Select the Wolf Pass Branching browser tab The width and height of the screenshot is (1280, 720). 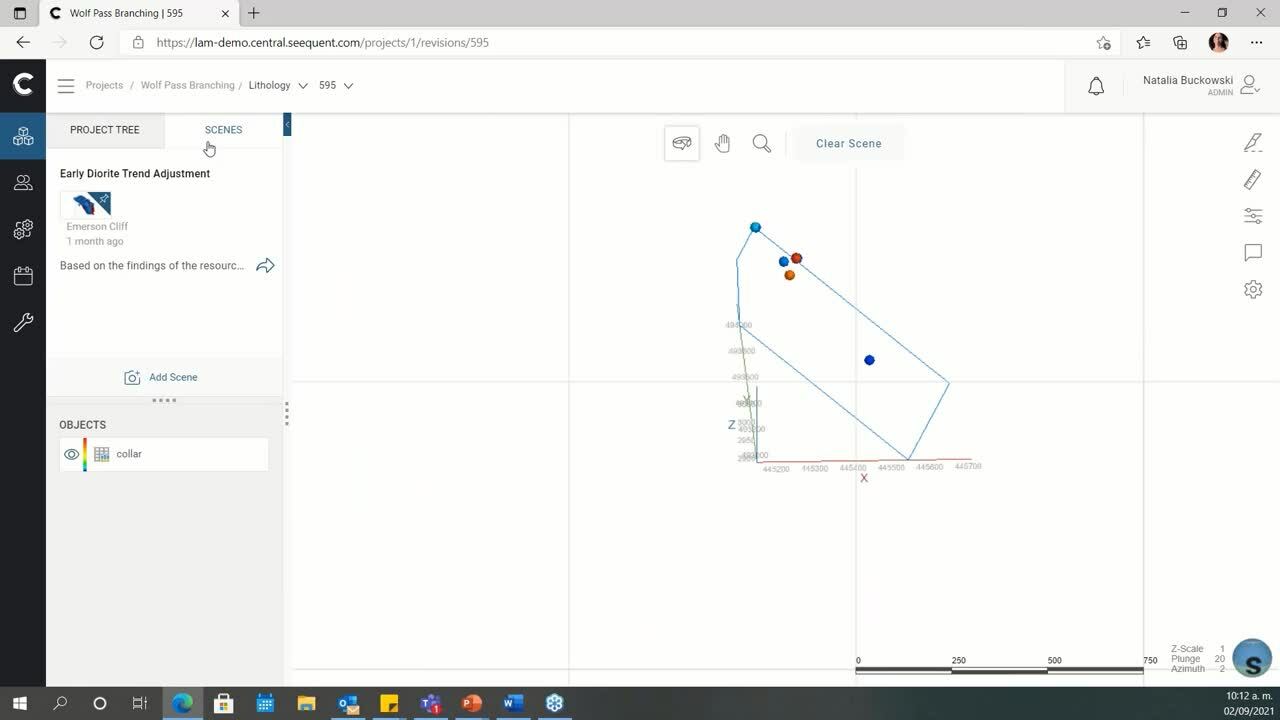pyautogui.click(x=138, y=13)
